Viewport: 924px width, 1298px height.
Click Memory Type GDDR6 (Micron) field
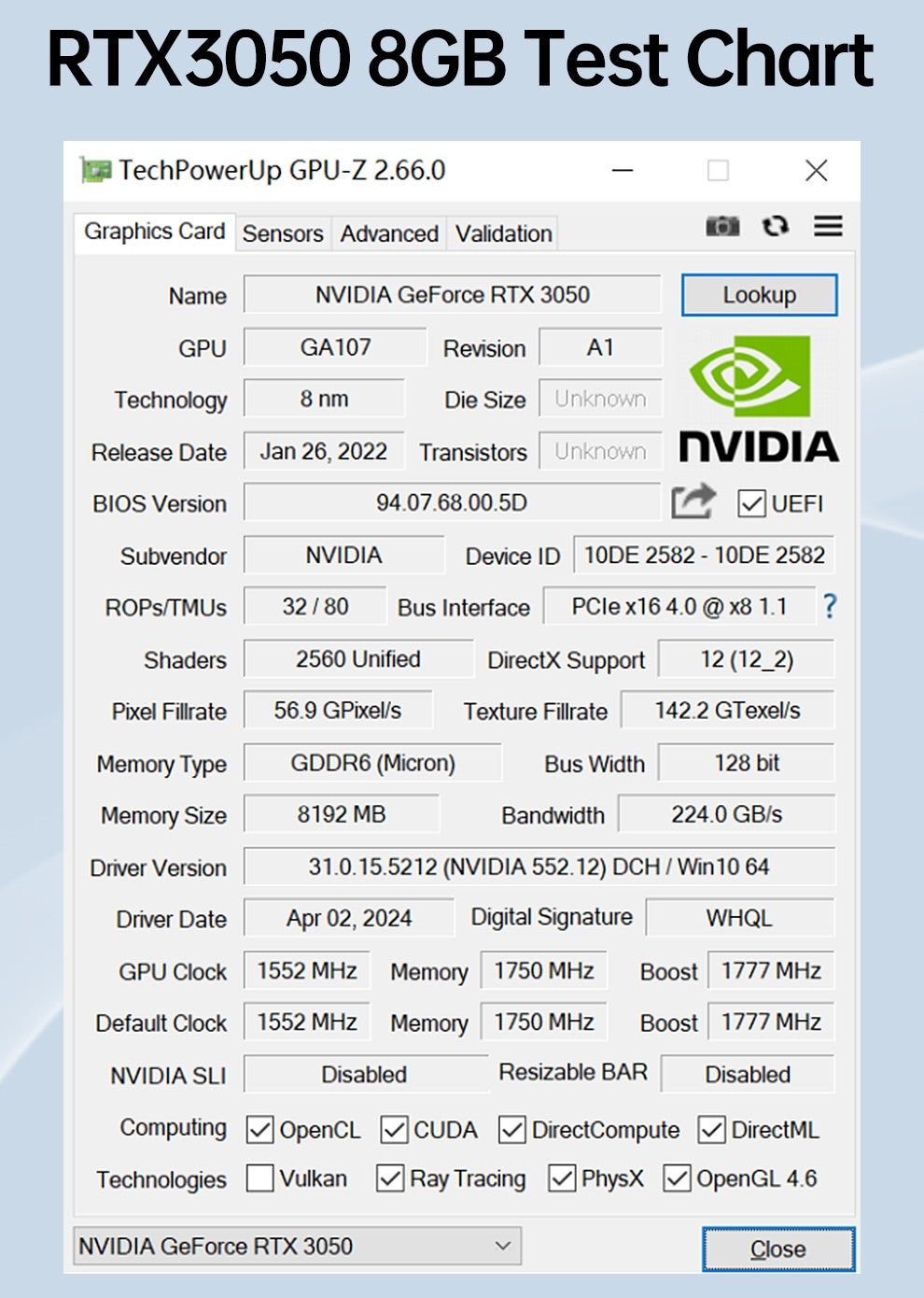point(372,762)
